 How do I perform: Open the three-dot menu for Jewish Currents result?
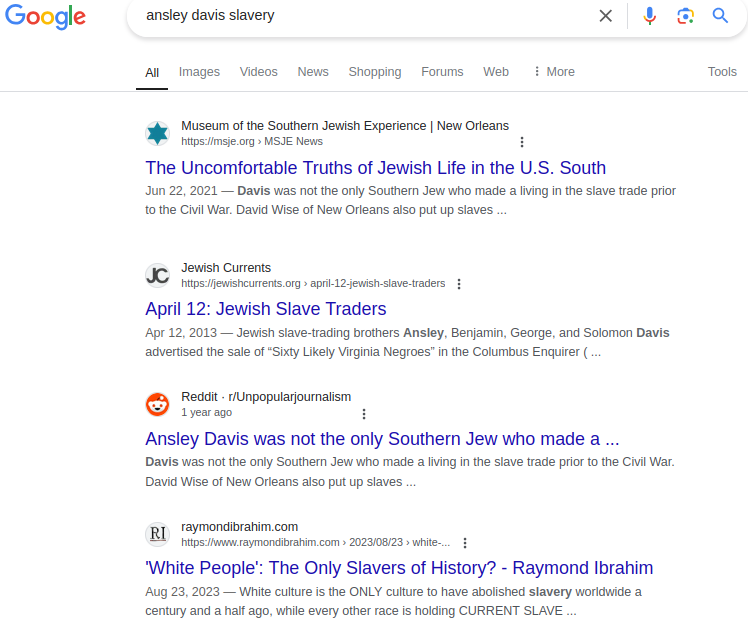click(x=459, y=284)
